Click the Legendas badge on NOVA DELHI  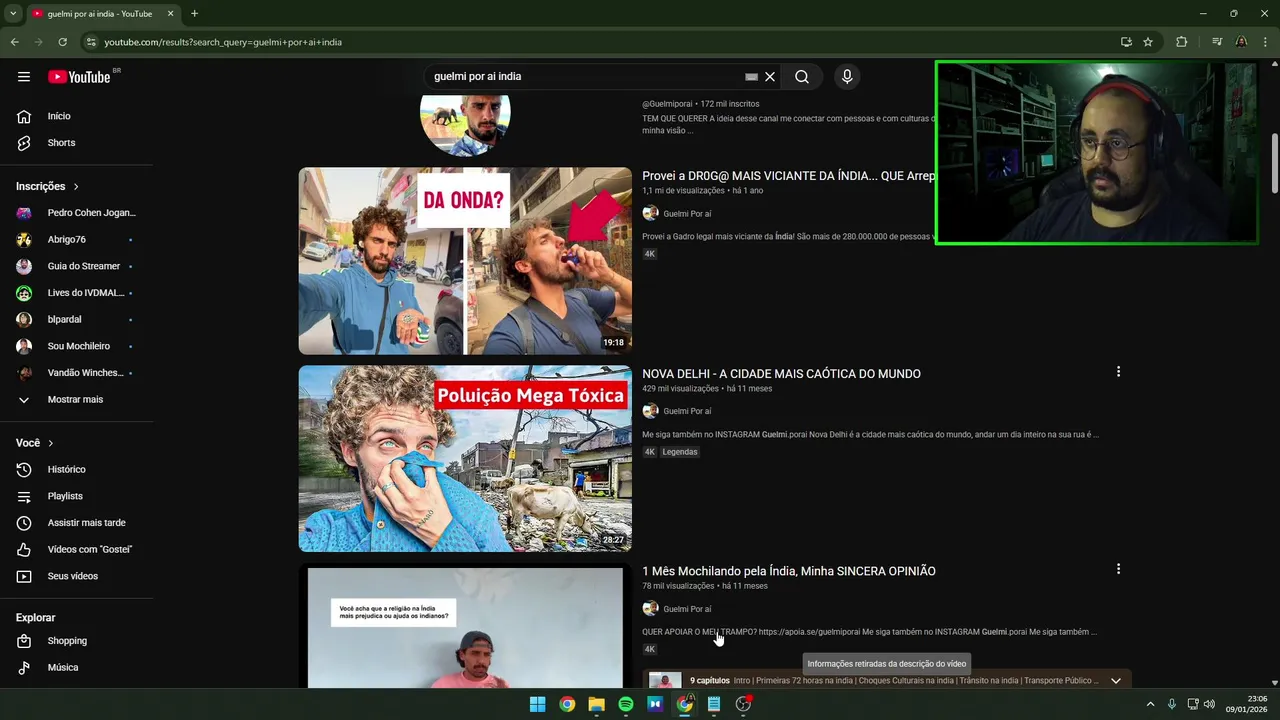pyautogui.click(x=680, y=452)
